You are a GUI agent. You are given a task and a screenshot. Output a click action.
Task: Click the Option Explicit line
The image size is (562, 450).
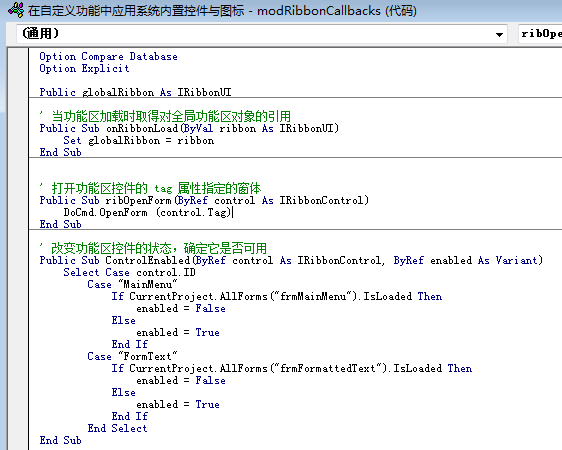pyautogui.click(x=84, y=68)
